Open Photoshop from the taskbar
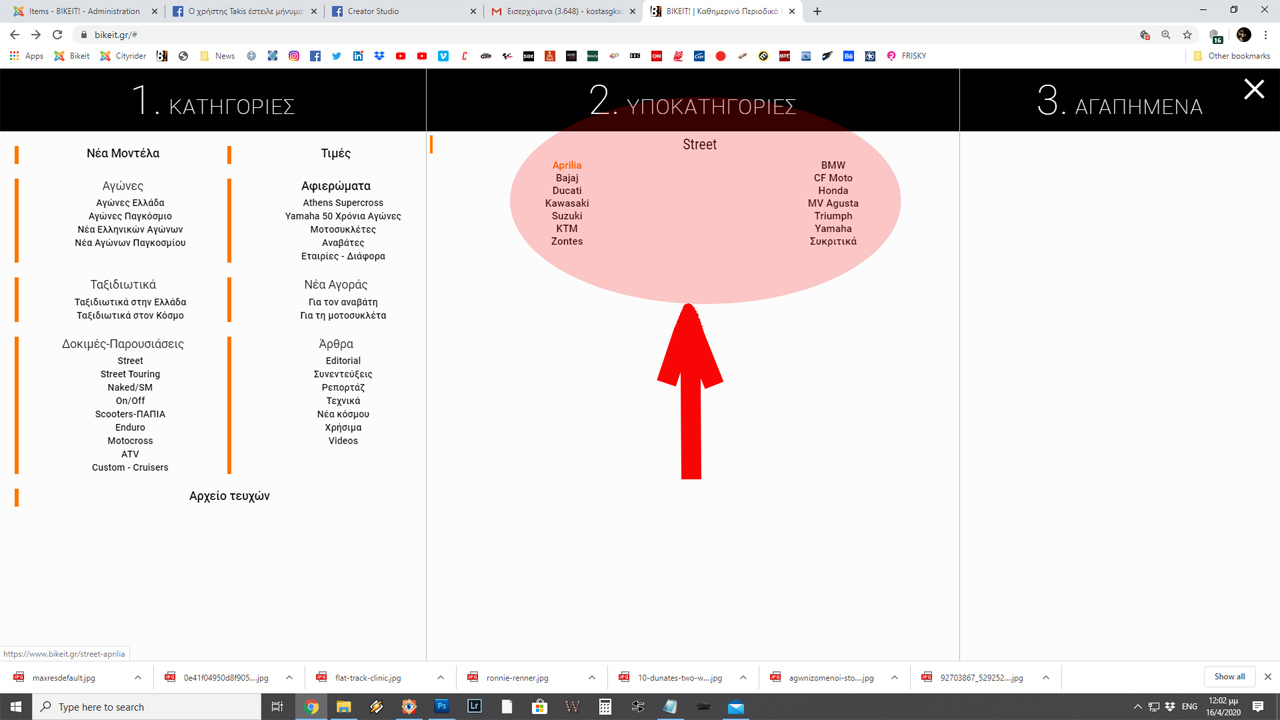 click(x=441, y=707)
